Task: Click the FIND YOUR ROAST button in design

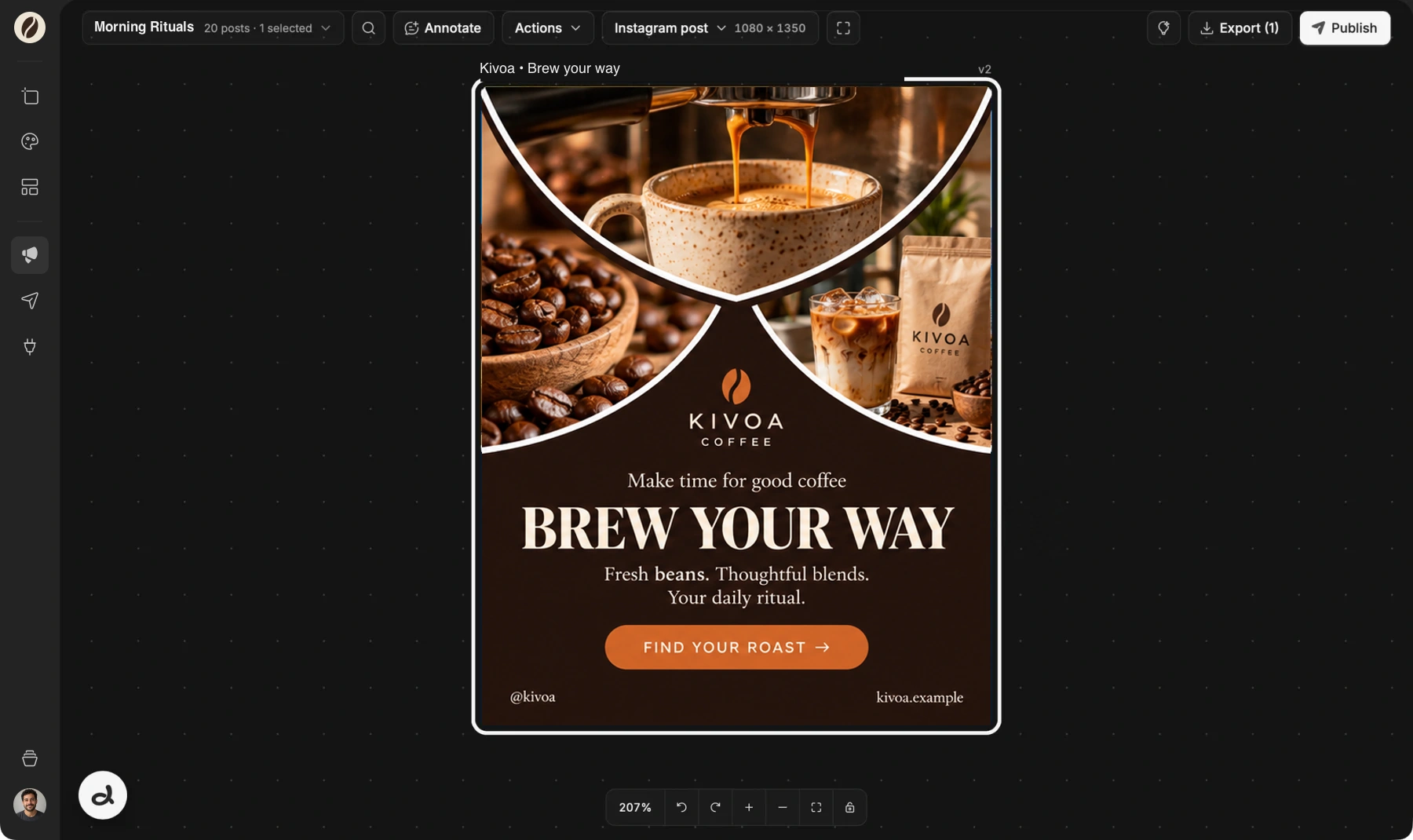Action: pos(736,647)
